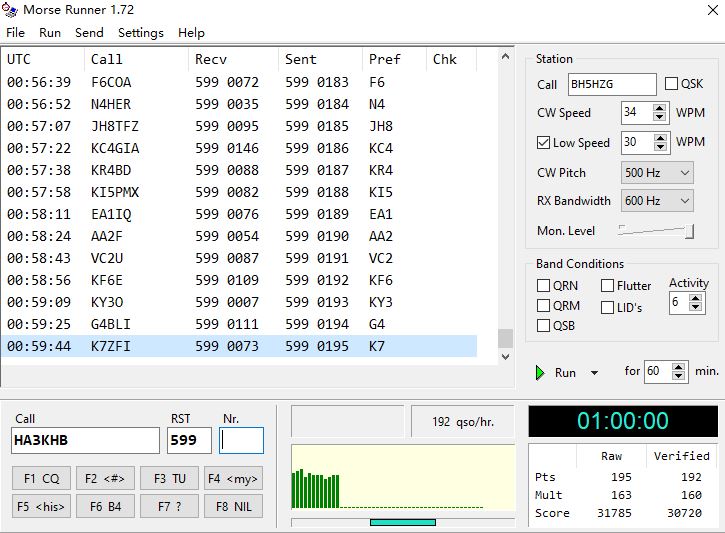Click the green Run play icon
The image size is (725, 533).
point(540,373)
